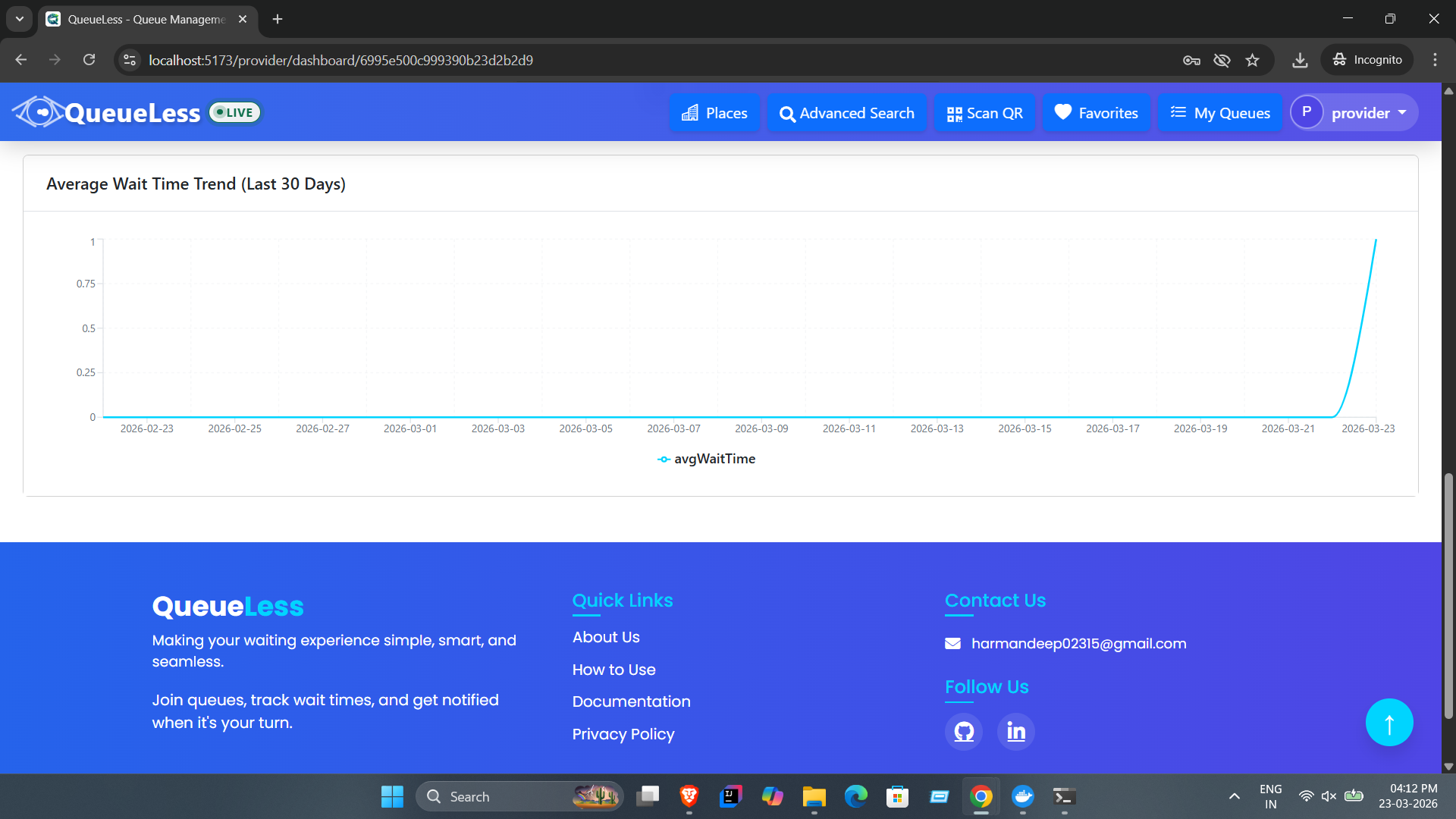
Task: Click the browser forward arrow
Action: coord(55,60)
